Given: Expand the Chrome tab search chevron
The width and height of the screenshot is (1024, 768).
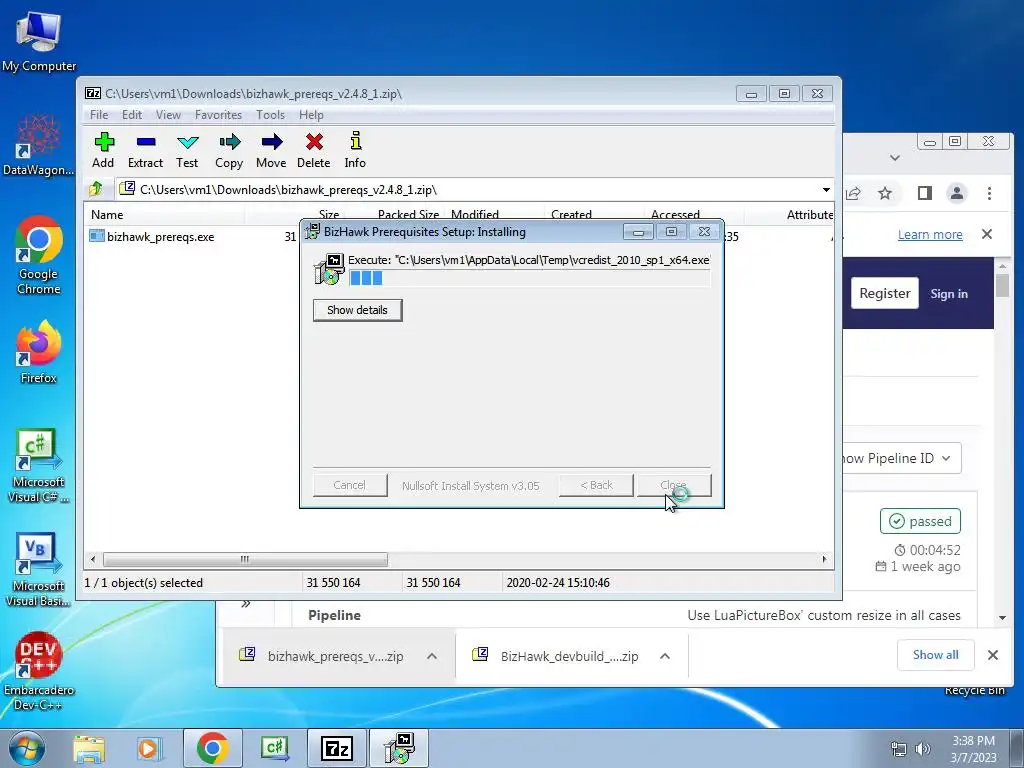Looking at the screenshot, I should point(895,158).
